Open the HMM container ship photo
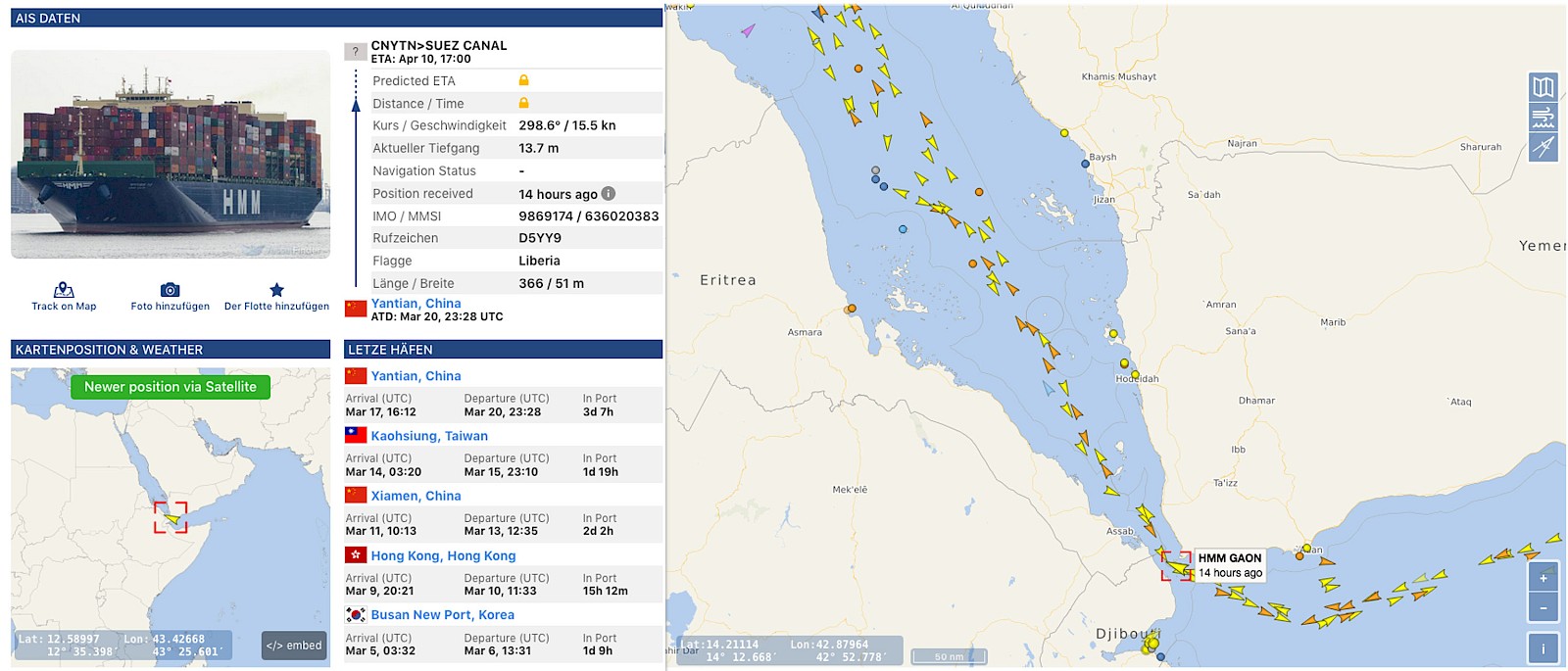Viewport: 1568px width, 671px height. [171, 155]
